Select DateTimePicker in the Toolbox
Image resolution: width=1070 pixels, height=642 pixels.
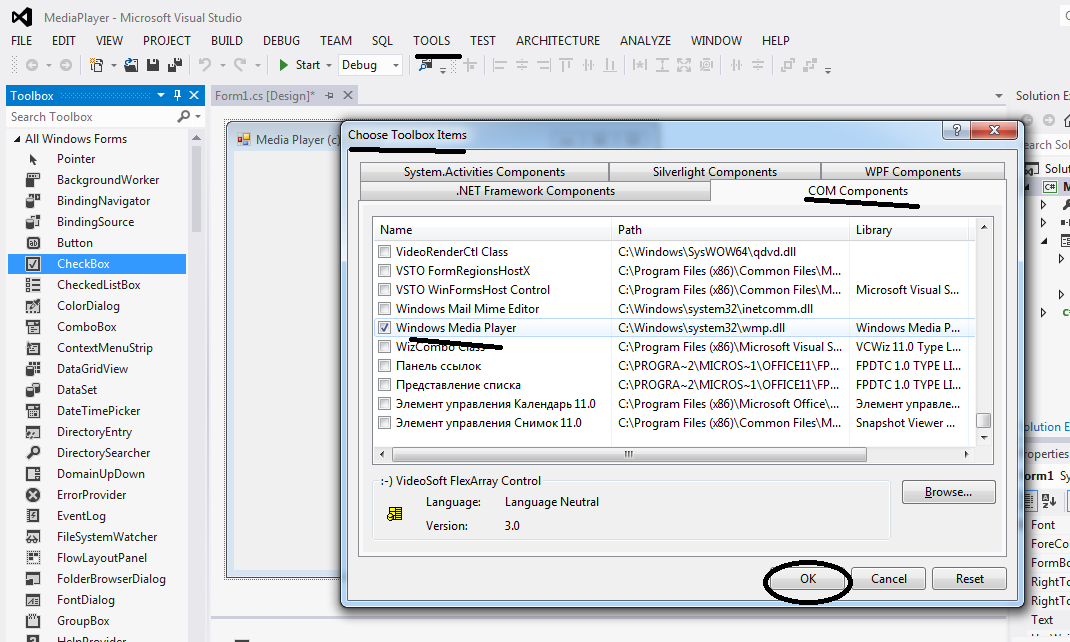[x=97, y=411]
